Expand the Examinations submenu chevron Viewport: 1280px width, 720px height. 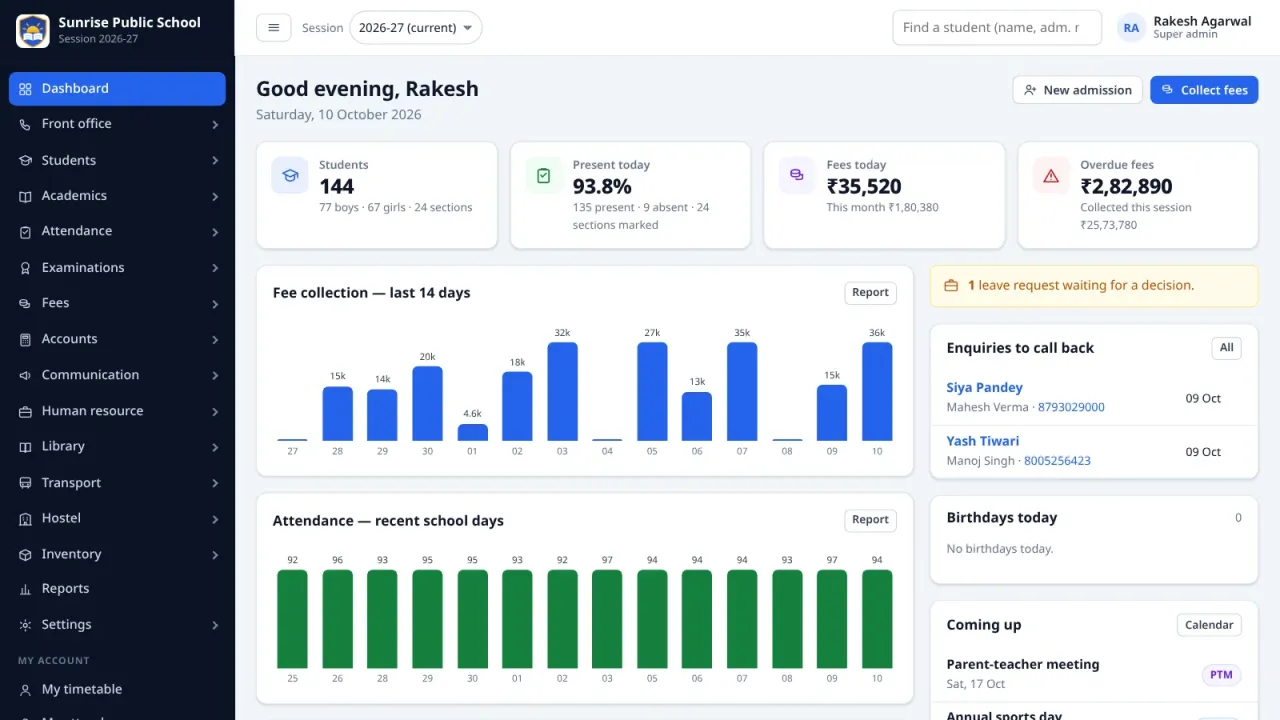pyautogui.click(x=215, y=268)
